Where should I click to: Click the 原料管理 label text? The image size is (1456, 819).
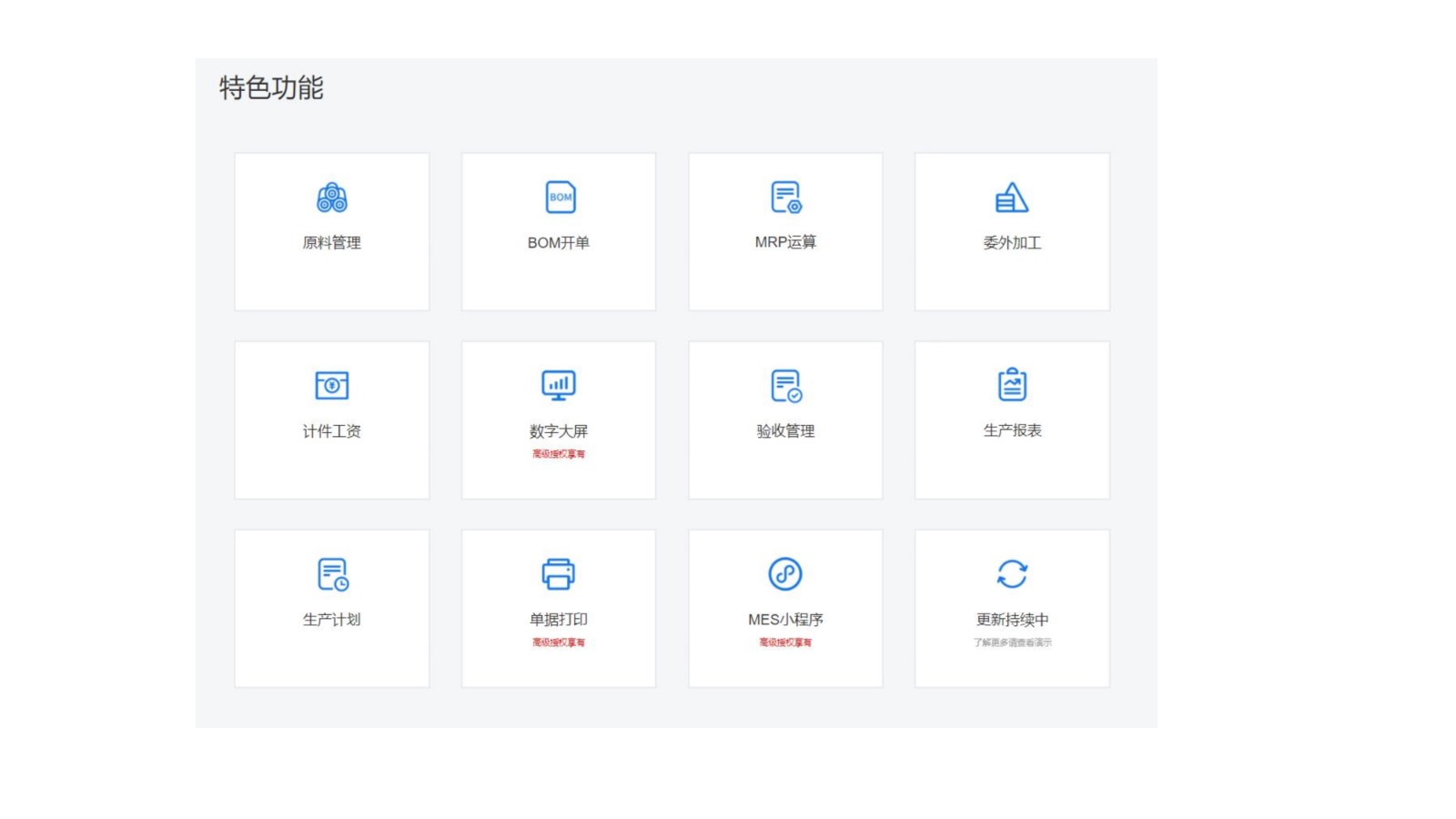[x=332, y=243]
